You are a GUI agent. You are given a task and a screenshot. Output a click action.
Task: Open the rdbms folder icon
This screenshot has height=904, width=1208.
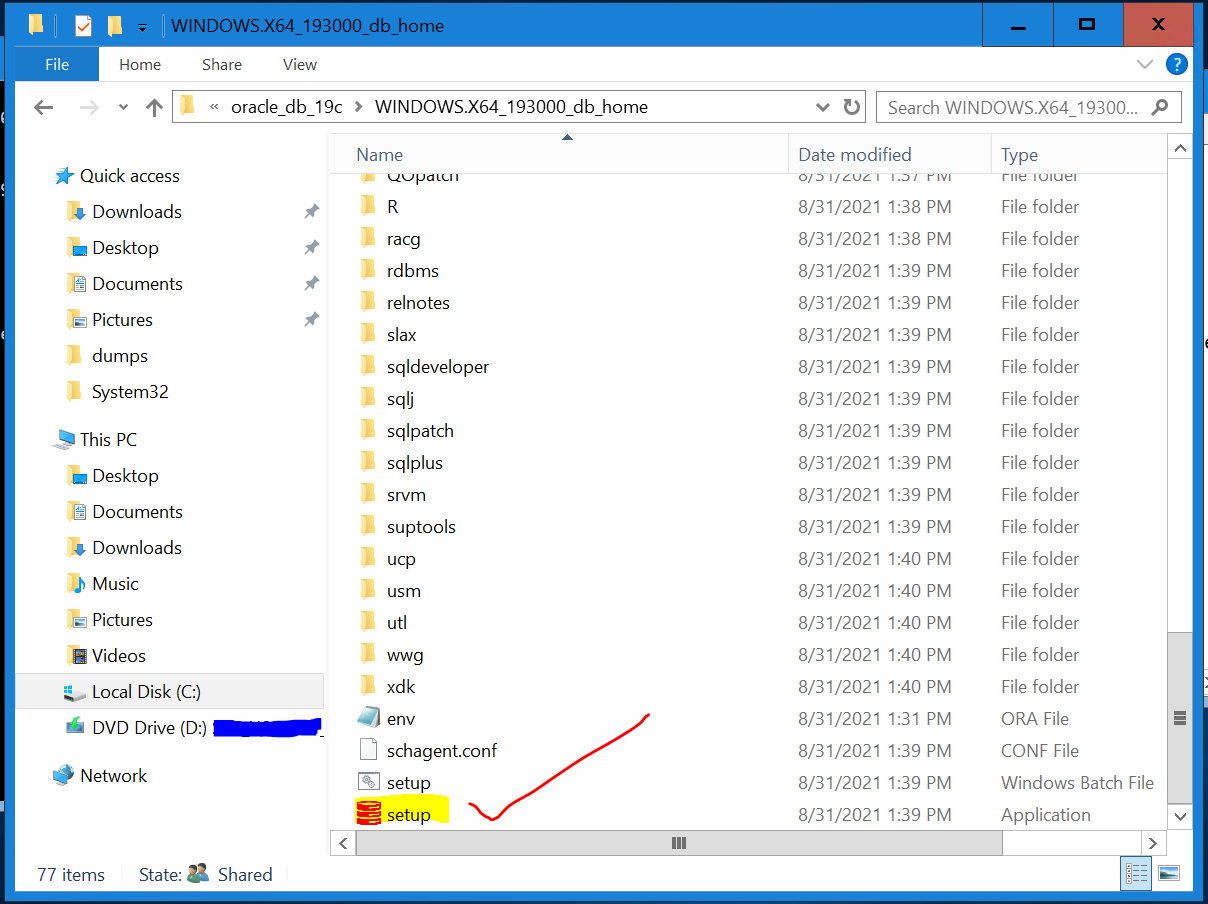point(369,270)
